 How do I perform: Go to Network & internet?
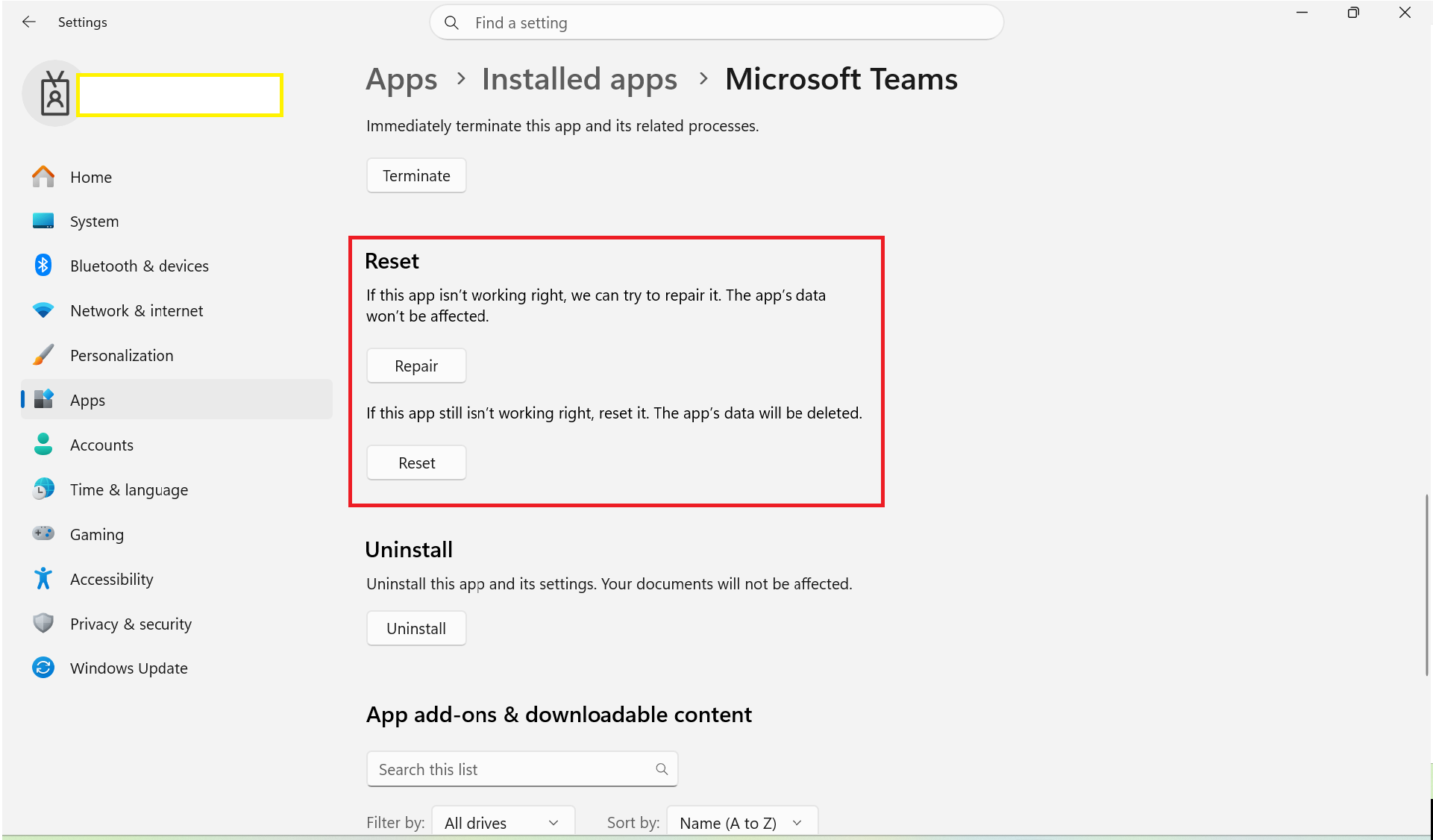coord(137,310)
